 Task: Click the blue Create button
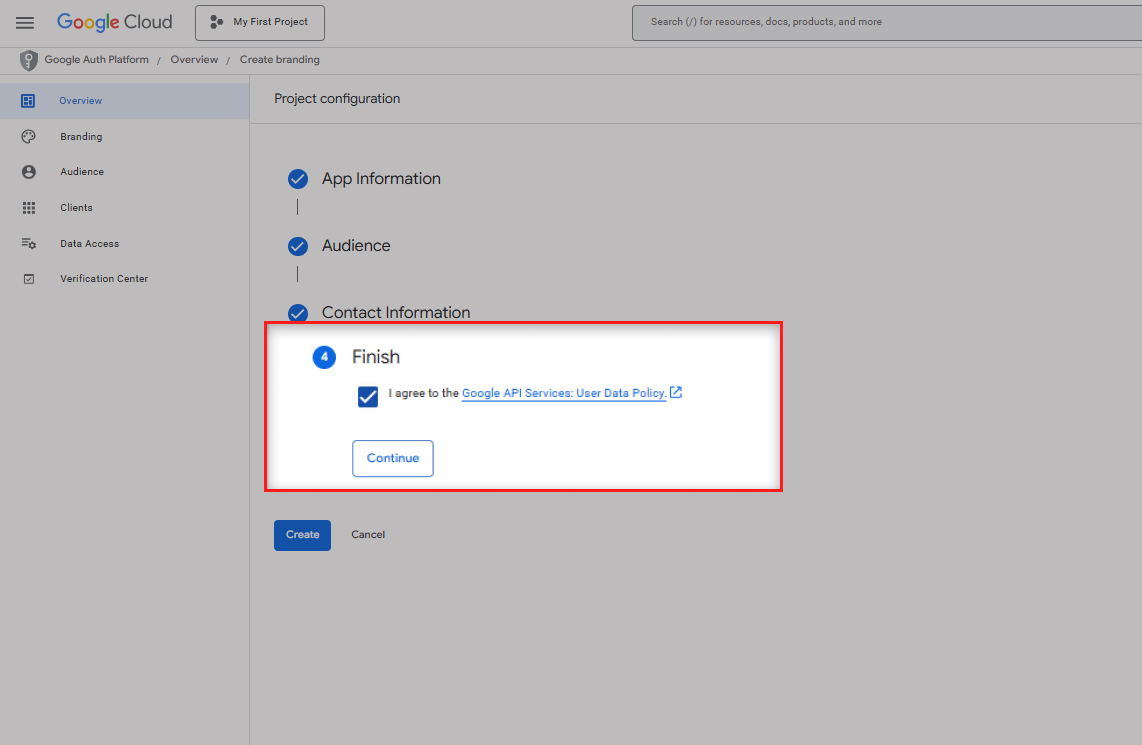point(302,535)
